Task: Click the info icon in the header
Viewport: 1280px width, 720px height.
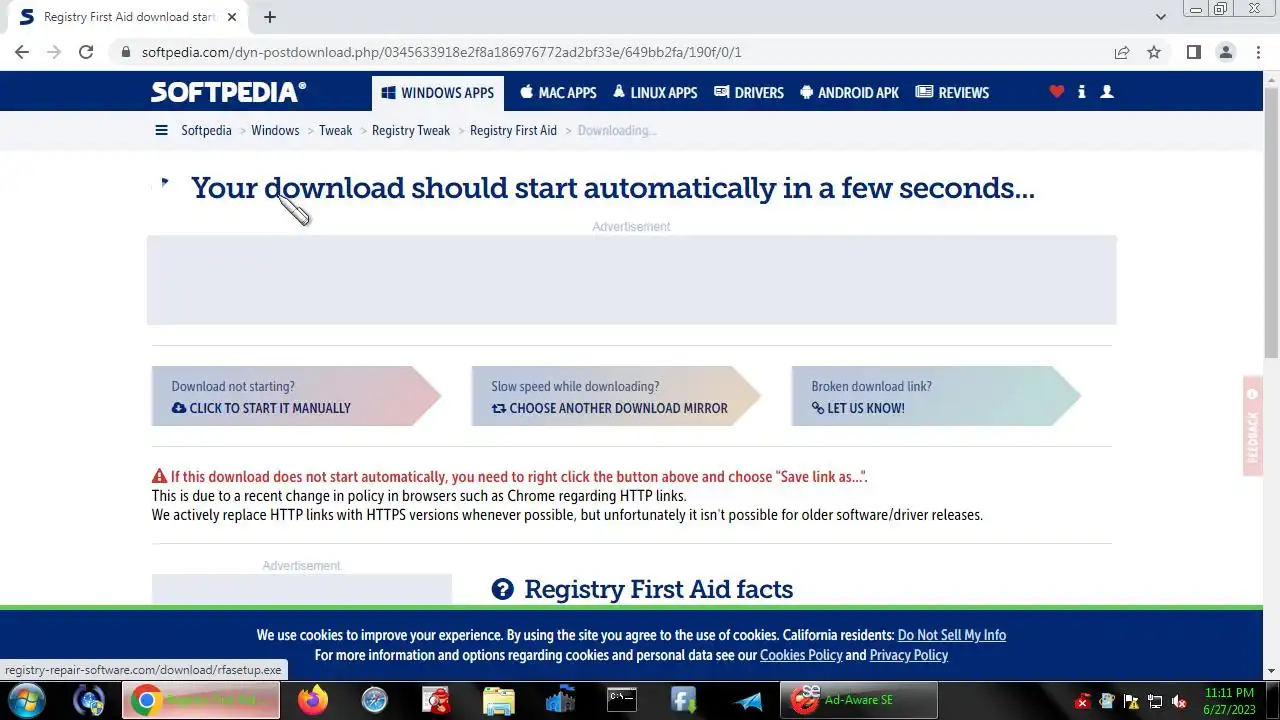Action: 1082,91
